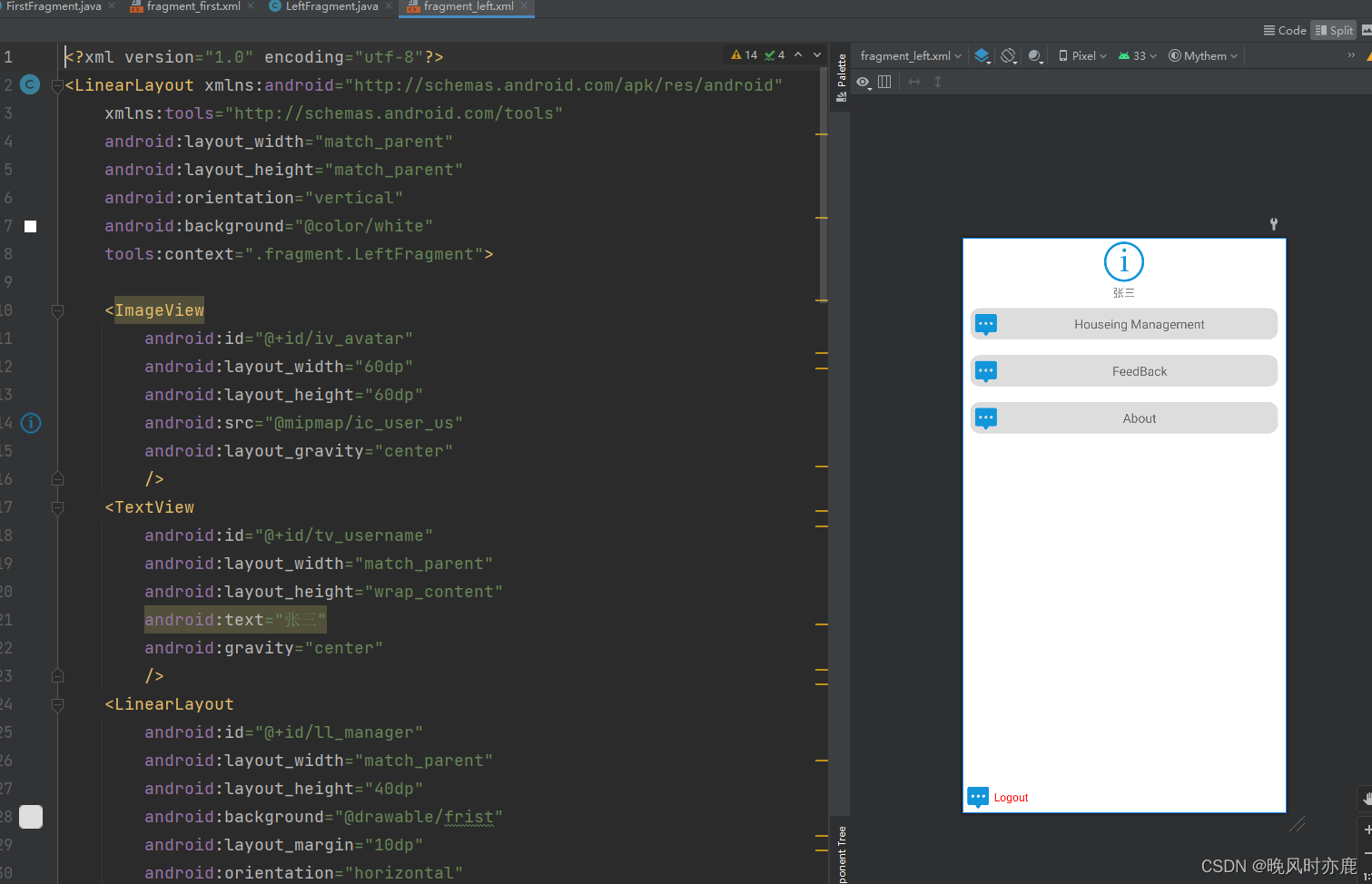Click the white color swatch in line 7 gutter
1372x884 pixels.
(30, 226)
